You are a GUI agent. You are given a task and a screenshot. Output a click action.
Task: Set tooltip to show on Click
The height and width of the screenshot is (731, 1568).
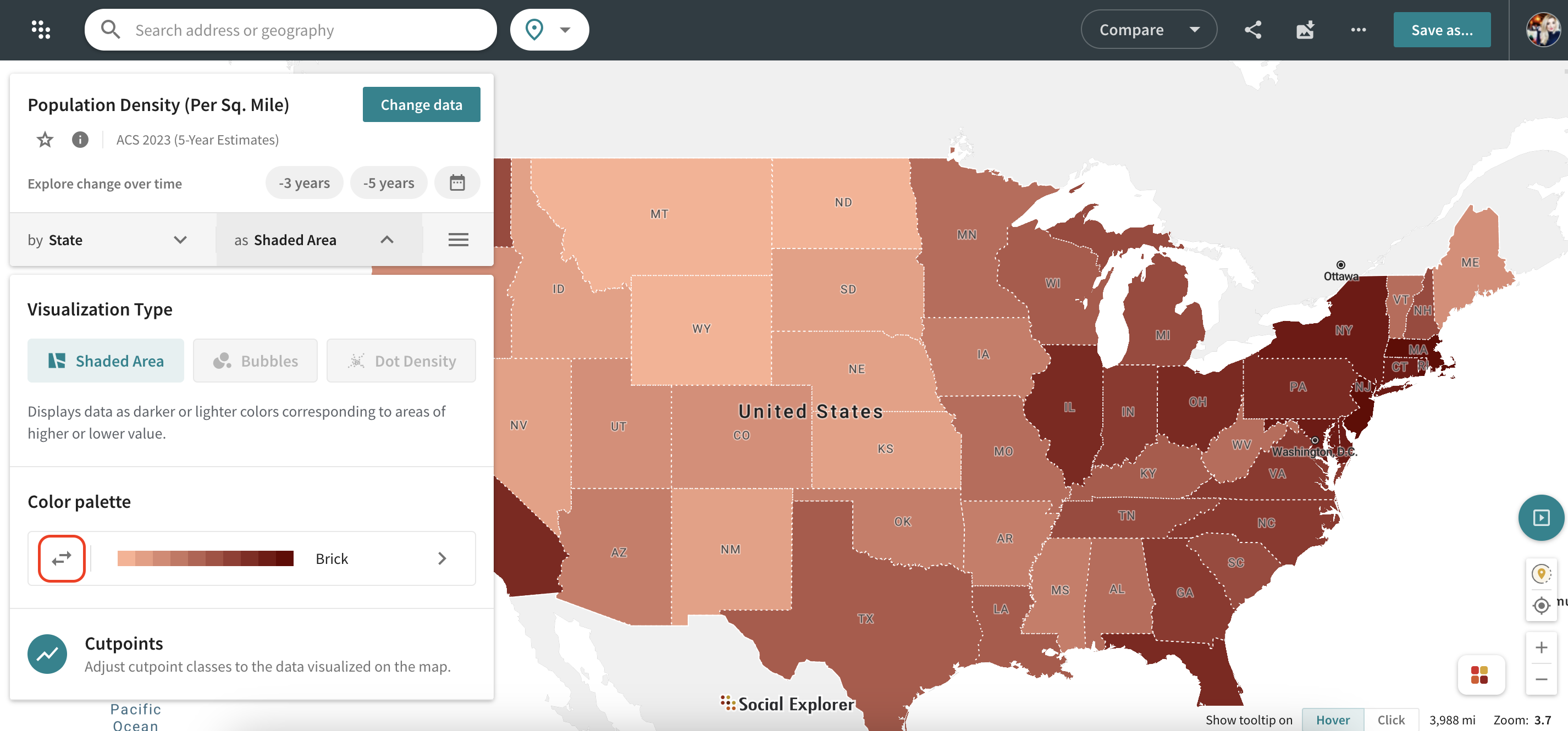pyautogui.click(x=1390, y=719)
